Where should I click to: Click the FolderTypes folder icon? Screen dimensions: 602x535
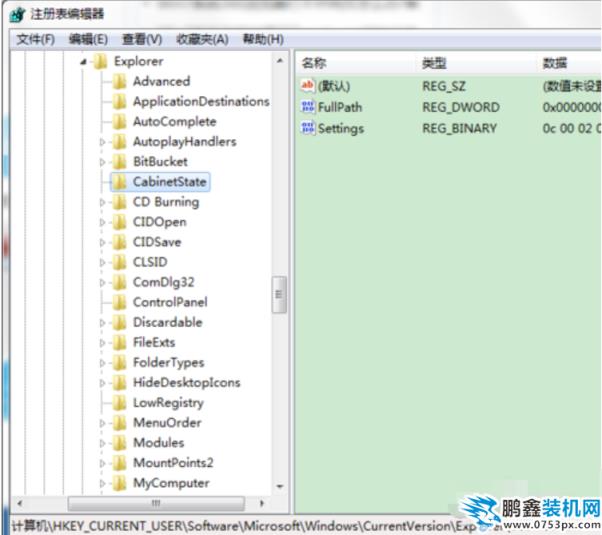click(120, 363)
